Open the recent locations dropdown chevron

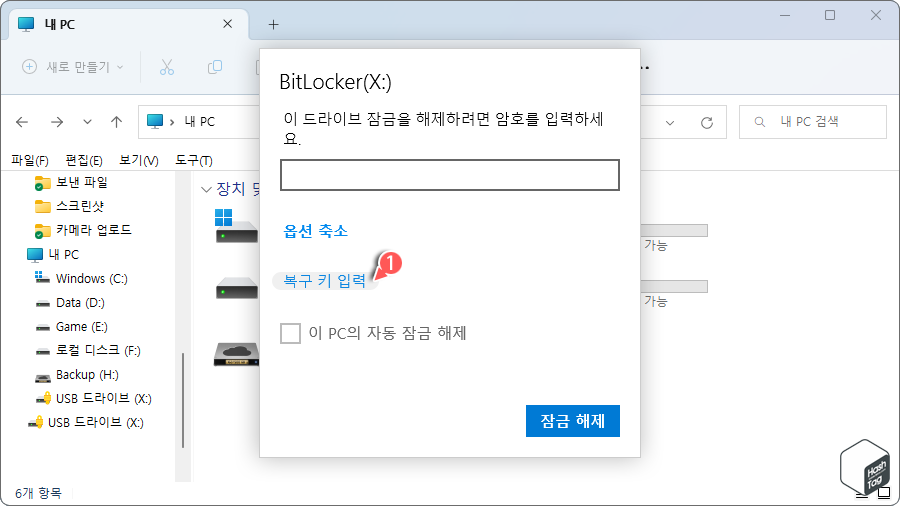click(87, 122)
